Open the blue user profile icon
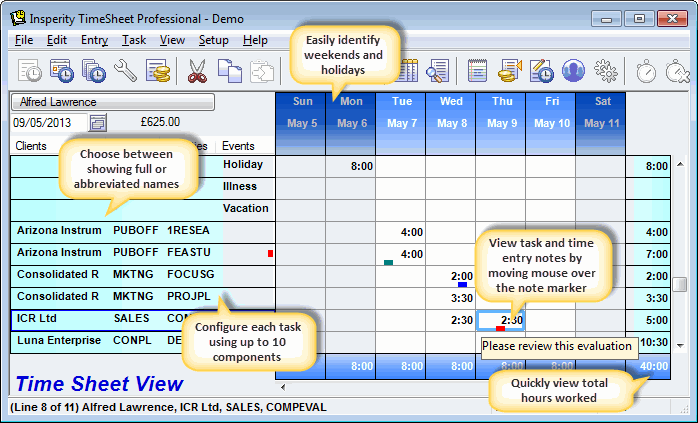This screenshot has width=698, height=423. (573, 71)
